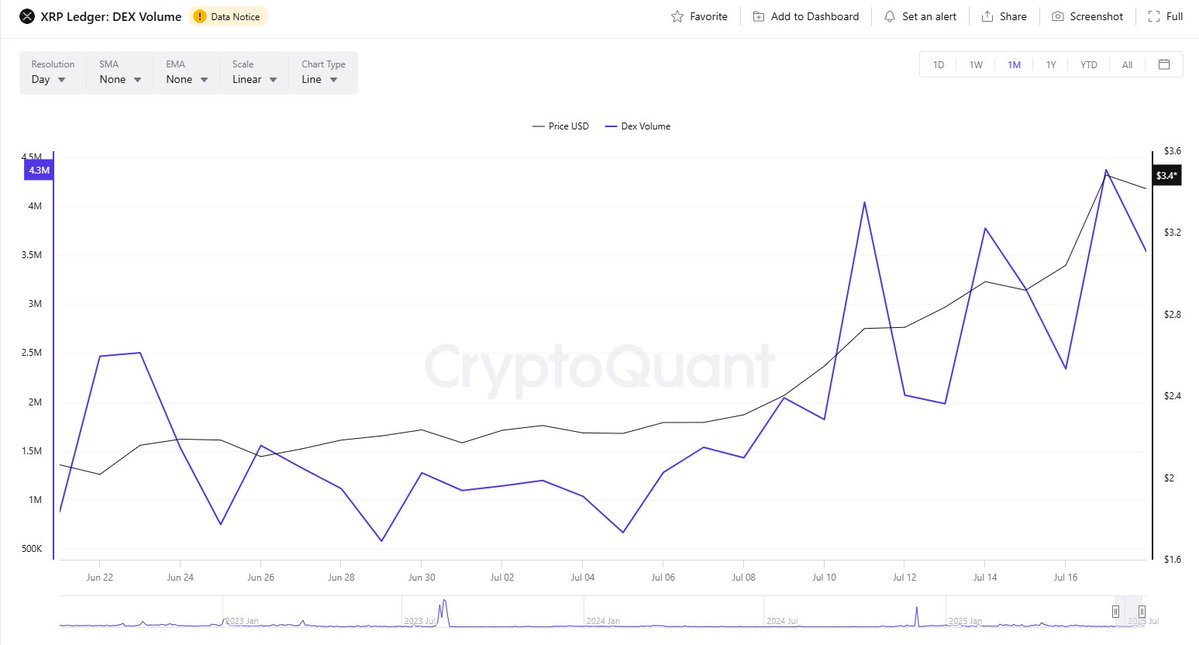Click the Full screen expand icon

tap(1154, 16)
